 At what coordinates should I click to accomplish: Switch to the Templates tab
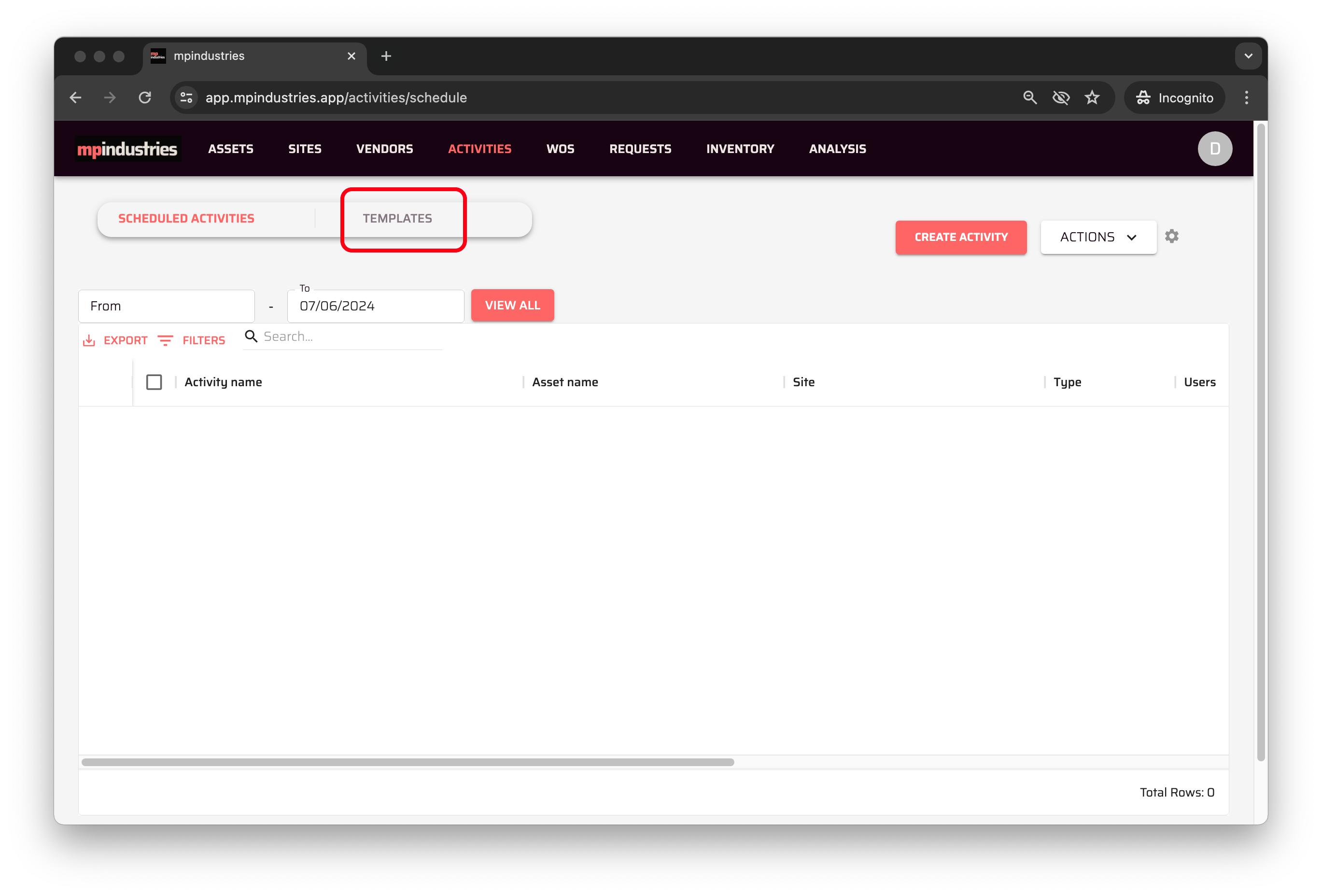coord(397,219)
